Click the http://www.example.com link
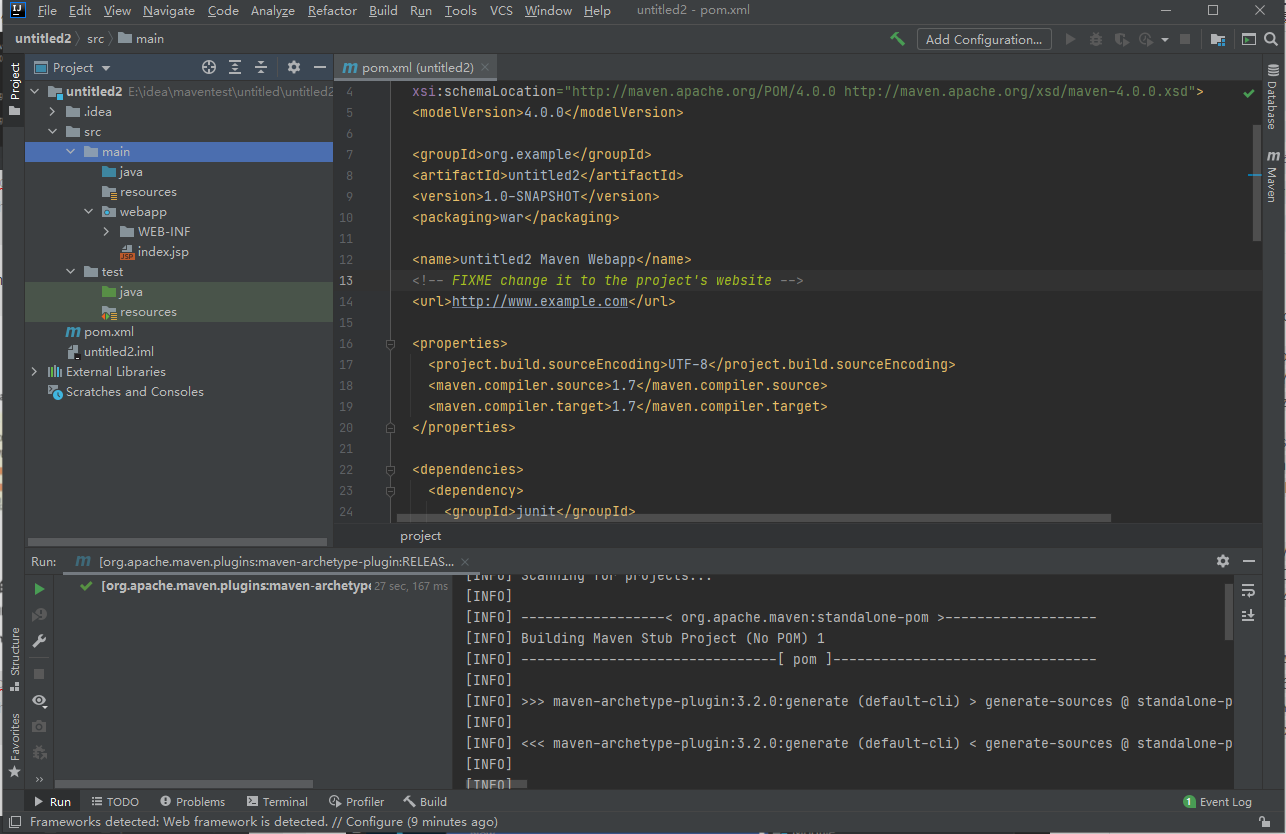Screen dimensions: 1286x834 tap(540, 301)
